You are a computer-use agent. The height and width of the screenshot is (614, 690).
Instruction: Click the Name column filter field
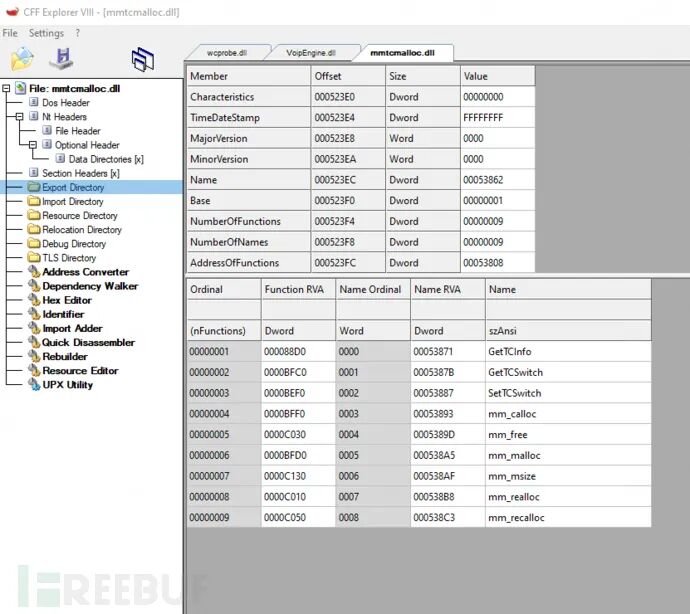click(568, 310)
